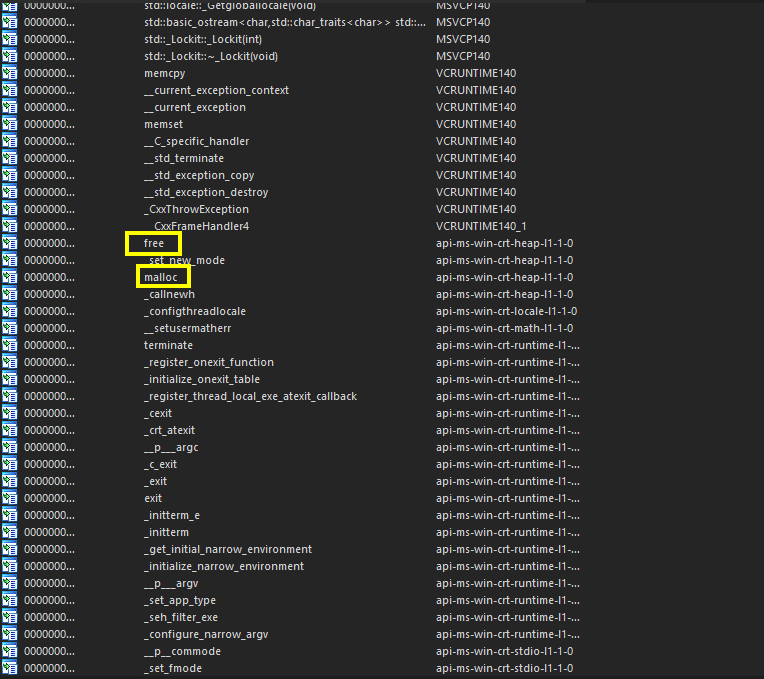Select the __C_specific_handler import name
The image size is (764, 679).
click(x=196, y=141)
